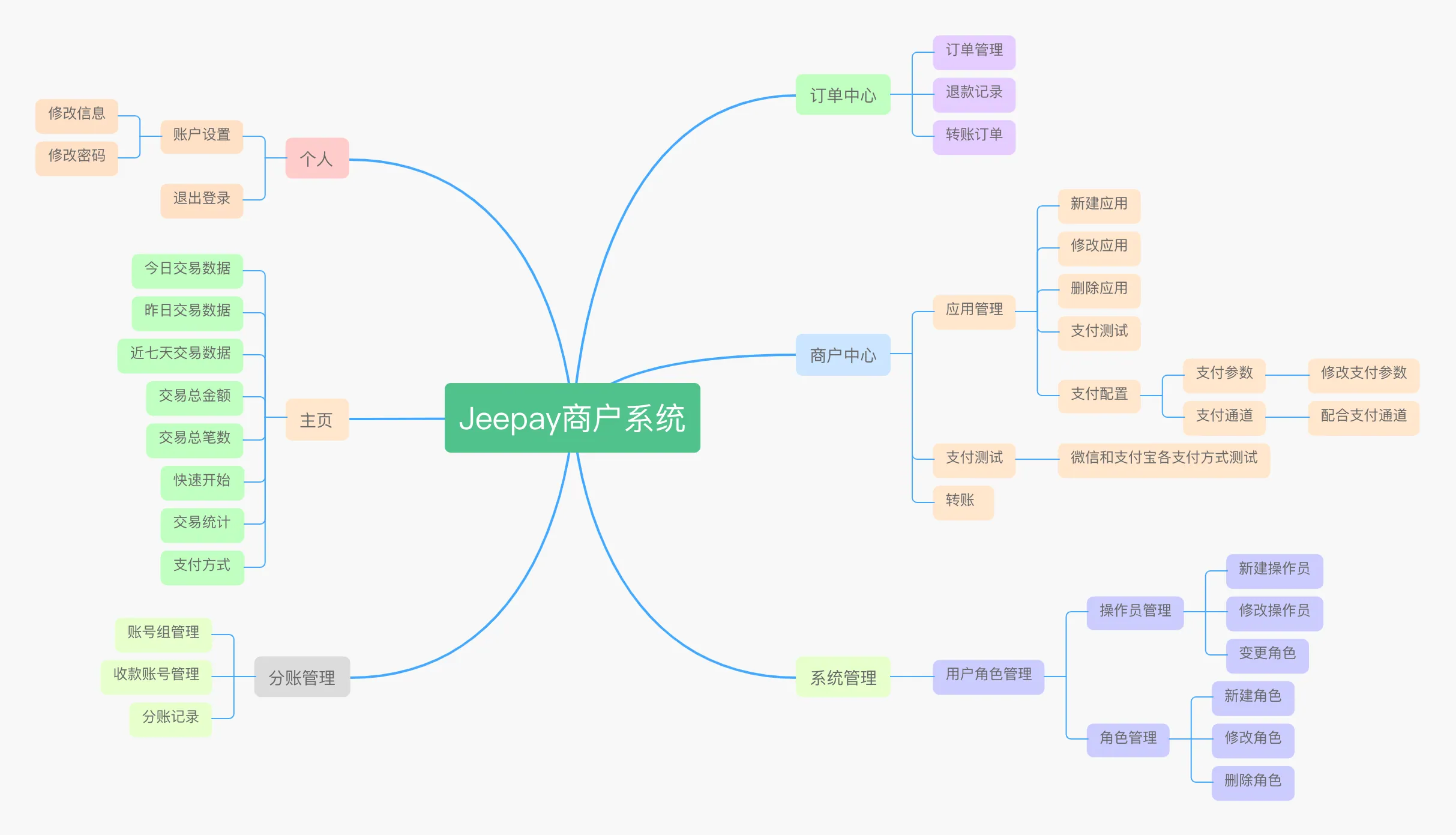Click the 删除应用 node
This screenshot has width=1456, height=835.
[x=1099, y=291]
